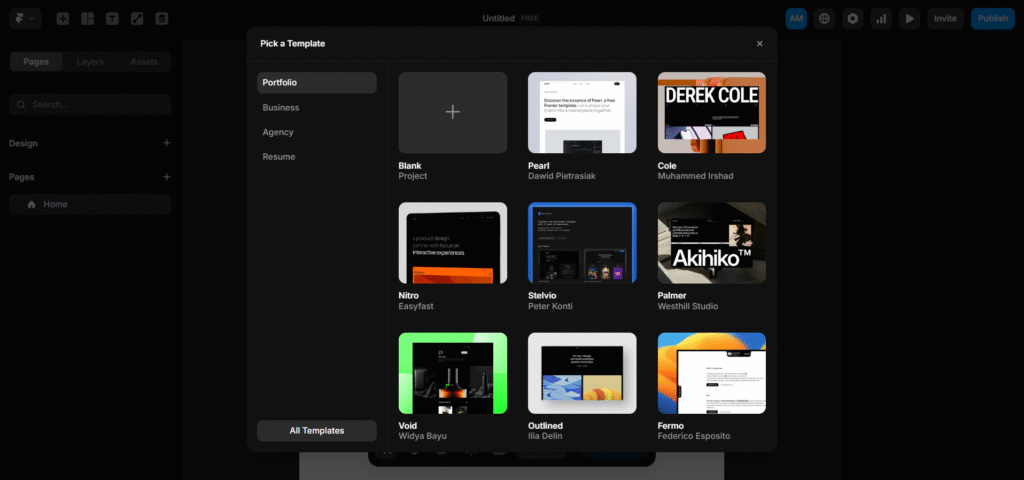
Task: Add a new page with Pages plus
Action: (x=167, y=177)
